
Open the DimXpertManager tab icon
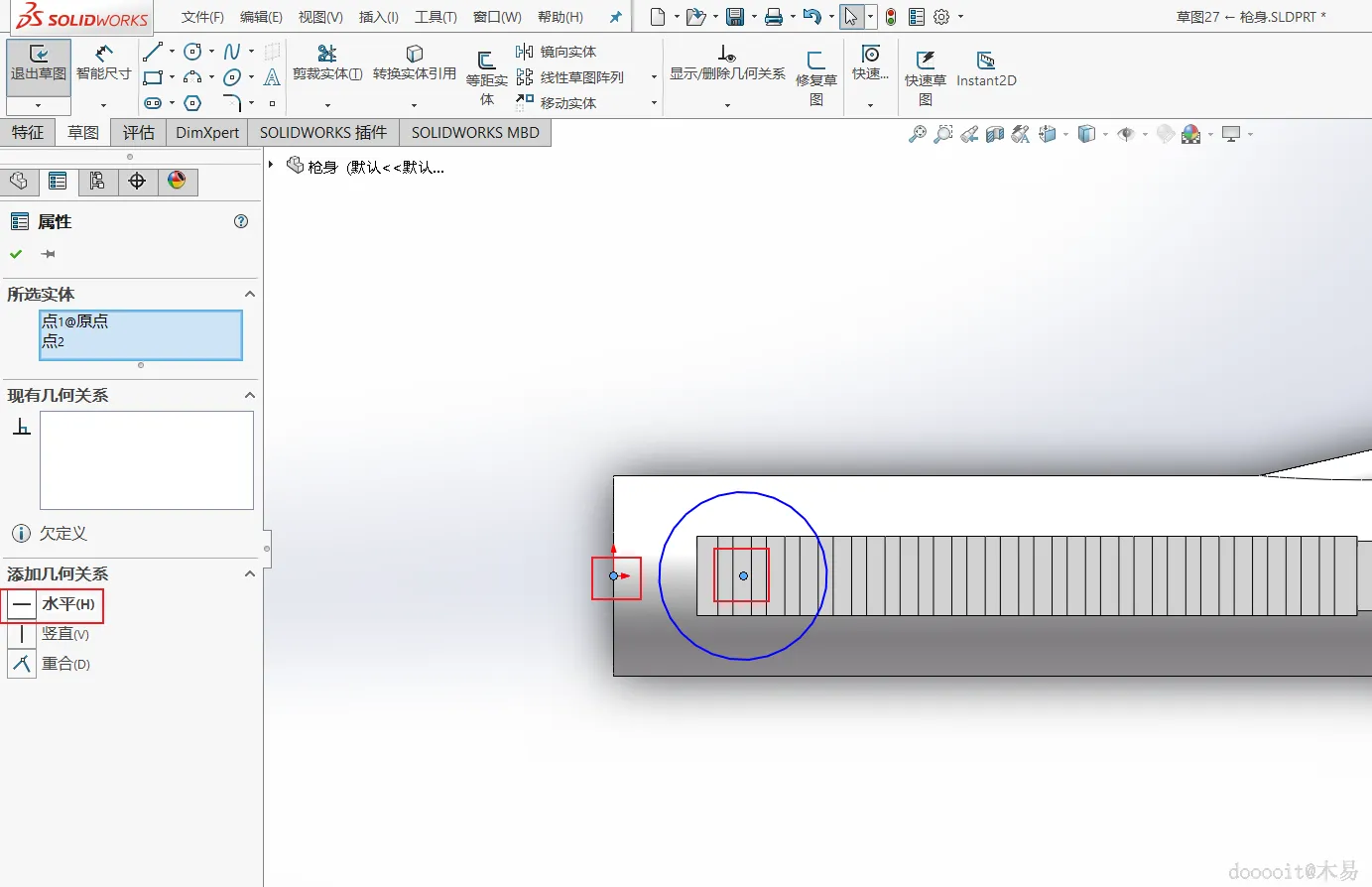[137, 181]
